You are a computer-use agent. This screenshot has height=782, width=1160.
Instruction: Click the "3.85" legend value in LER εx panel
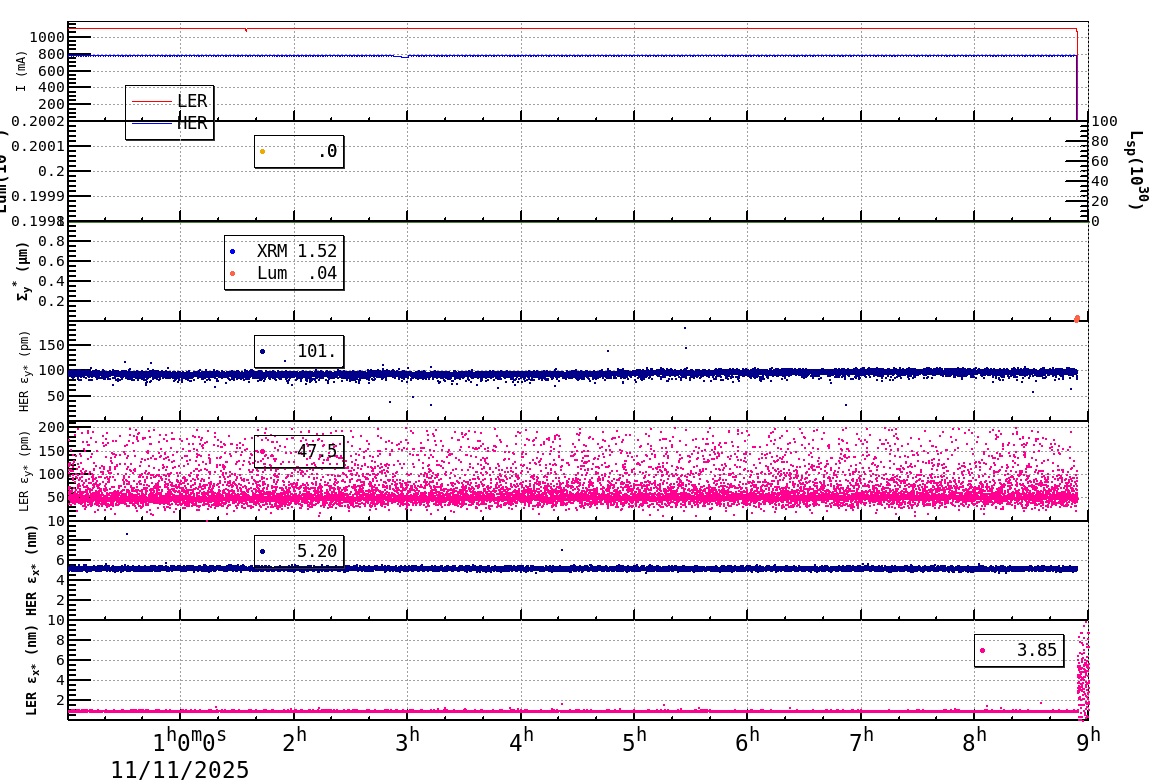(x=1036, y=650)
